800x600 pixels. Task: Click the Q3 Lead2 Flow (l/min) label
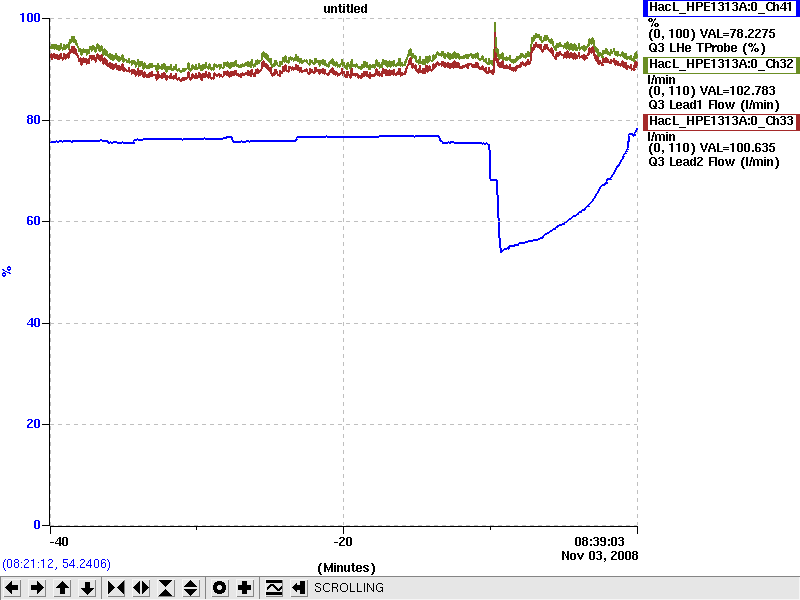(714, 163)
